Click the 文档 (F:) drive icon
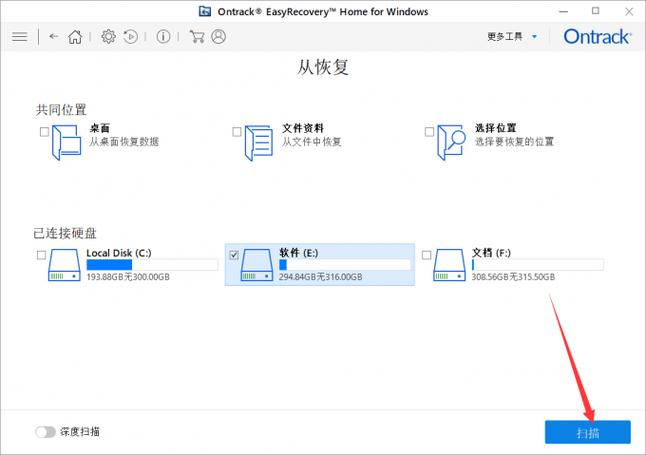This screenshot has height=455, width=646. (x=449, y=265)
